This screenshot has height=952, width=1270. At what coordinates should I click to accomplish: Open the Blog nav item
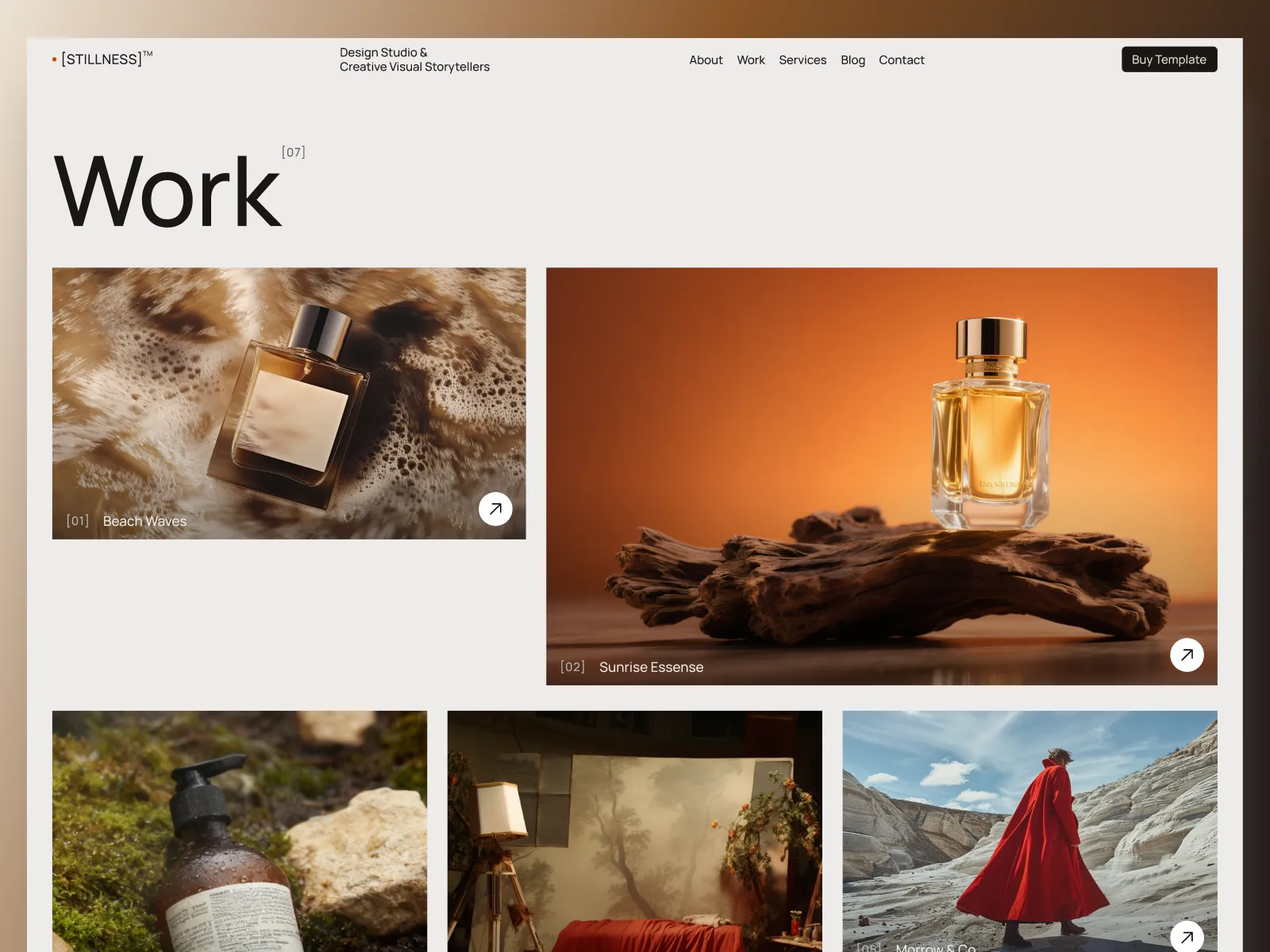[852, 59]
